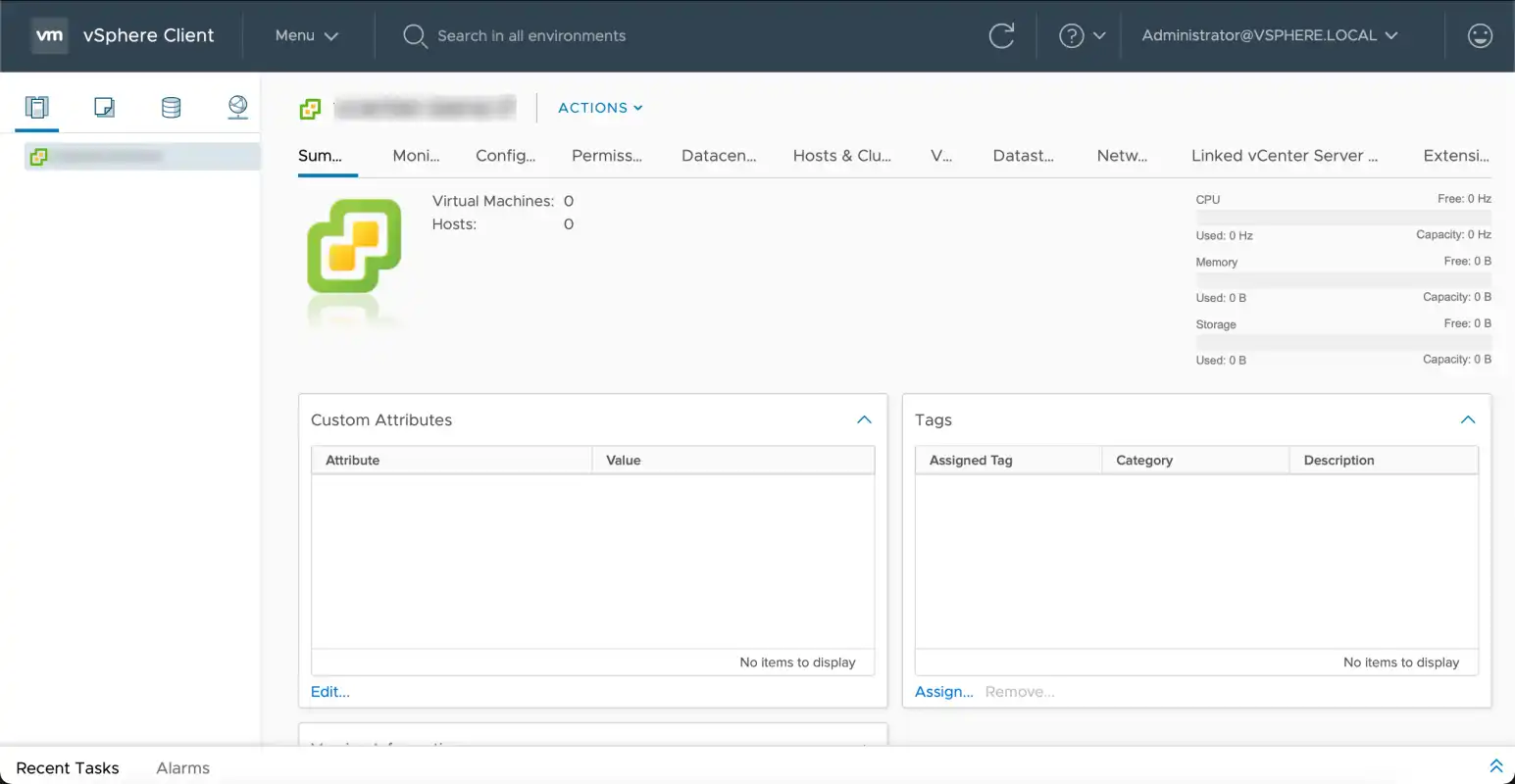Sort by the Value column header
Screen dimensions: 1515x784
[733, 461]
